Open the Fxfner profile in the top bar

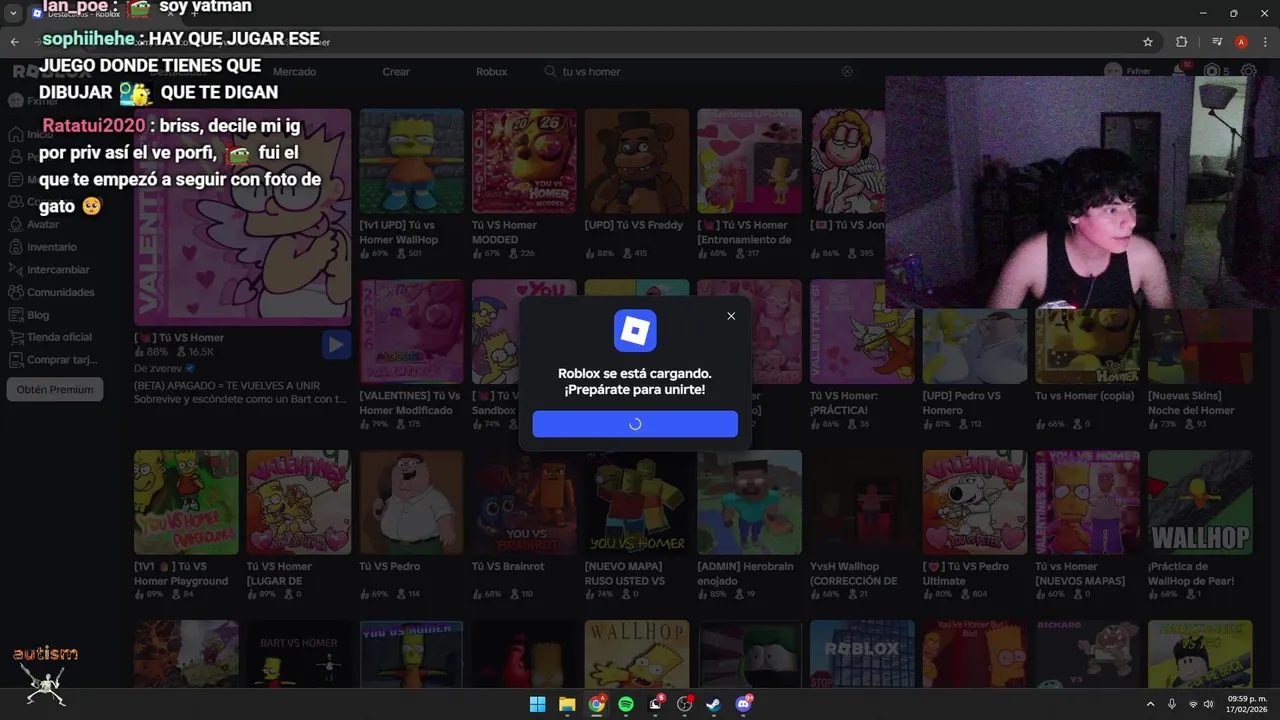(1127, 72)
